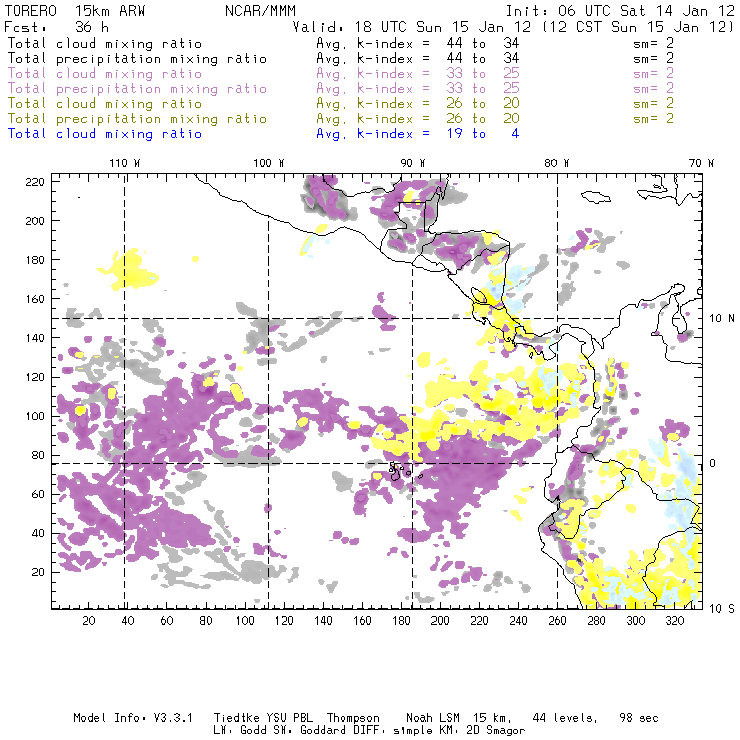Click the "320" horizontal axis tick label
The width and height of the screenshot is (740, 740).
pyautogui.click(x=675, y=621)
